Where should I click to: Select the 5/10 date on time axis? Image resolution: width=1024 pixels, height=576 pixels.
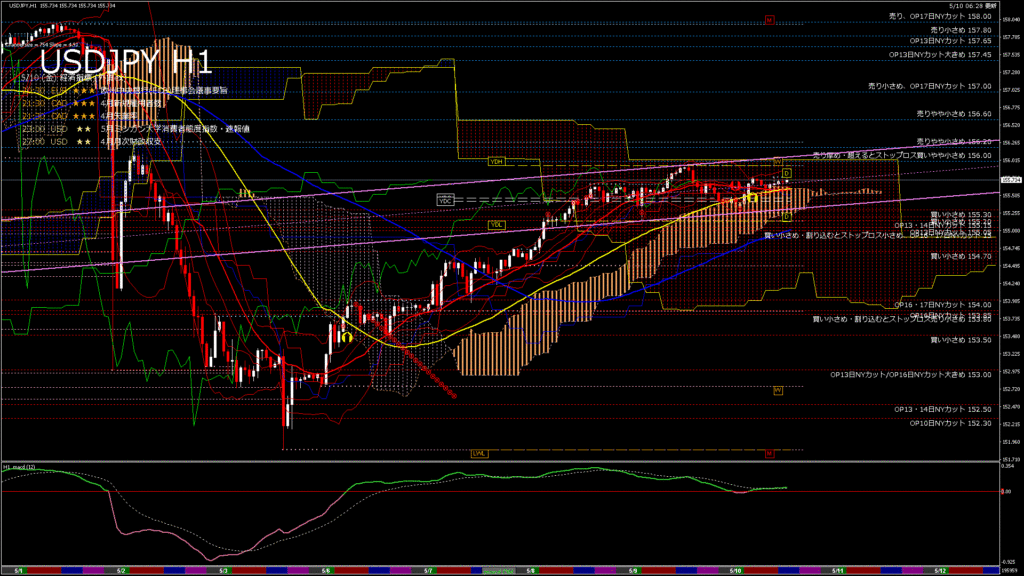tap(735, 570)
